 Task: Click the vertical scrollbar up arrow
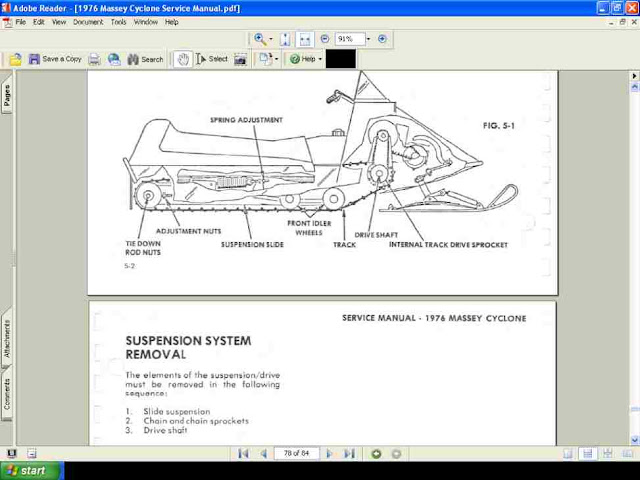coord(635,87)
